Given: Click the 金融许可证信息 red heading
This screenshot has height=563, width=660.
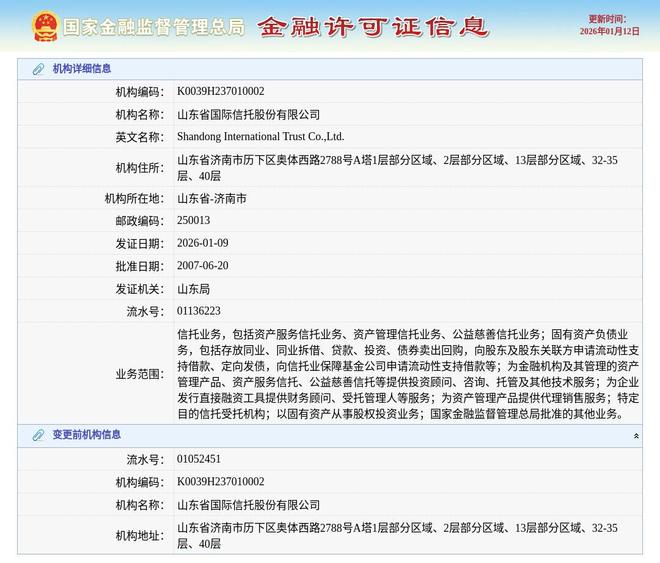Looking at the screenshot, I should coord(372,27).
